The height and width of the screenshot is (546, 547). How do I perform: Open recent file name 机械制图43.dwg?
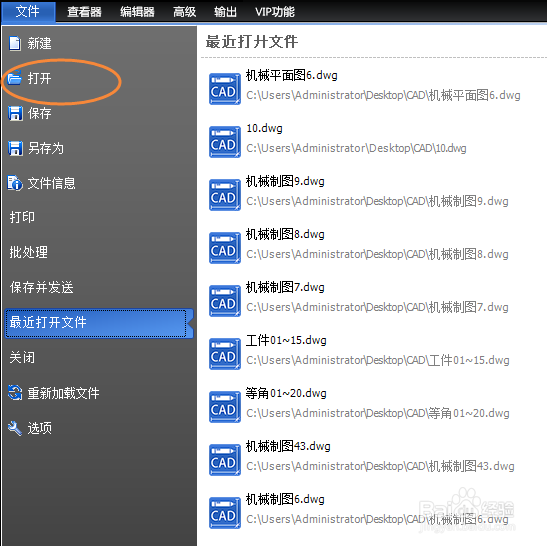(x=288, y=447)
